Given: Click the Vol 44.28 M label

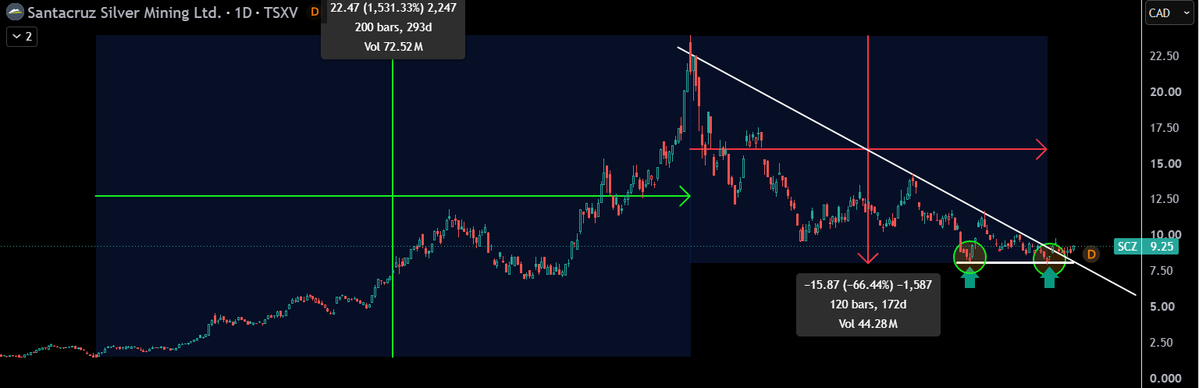Looking at the screenshot, I should 868,323.
